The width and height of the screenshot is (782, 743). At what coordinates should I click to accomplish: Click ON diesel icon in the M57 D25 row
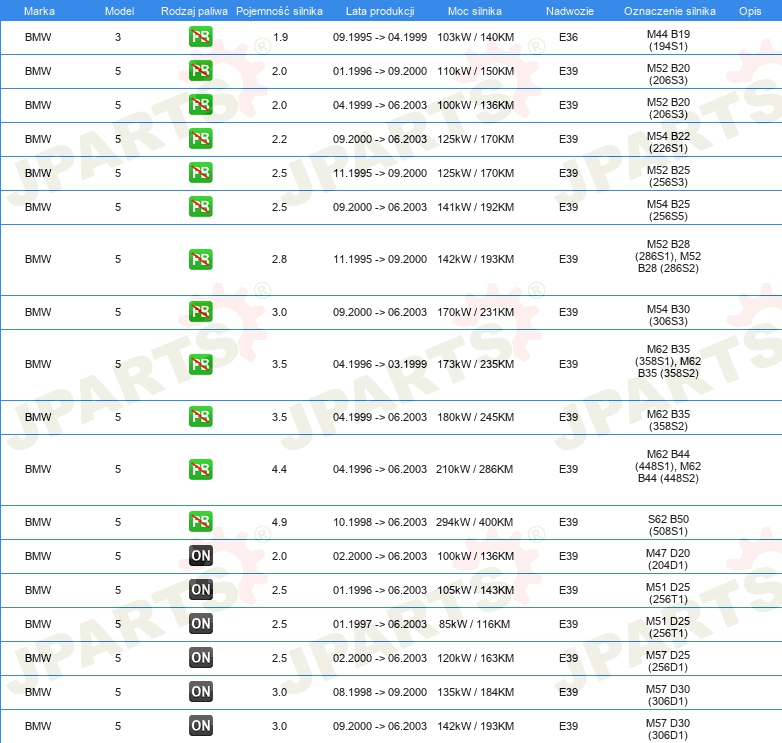click(x=201, y=658)
